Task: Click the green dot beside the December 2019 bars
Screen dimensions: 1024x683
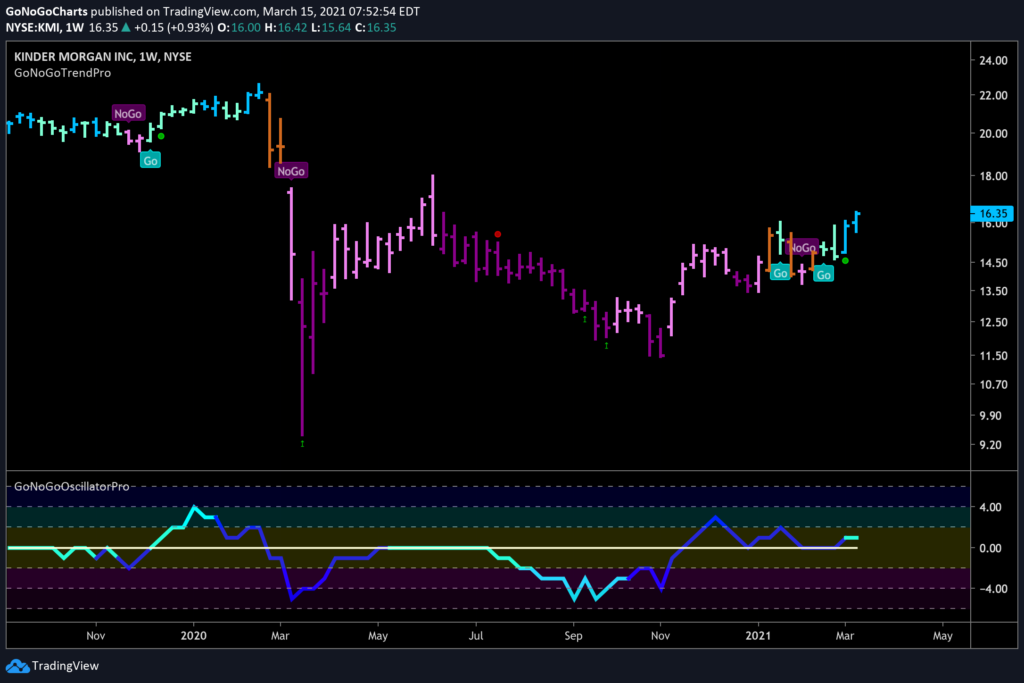Action: coord(161,136)
